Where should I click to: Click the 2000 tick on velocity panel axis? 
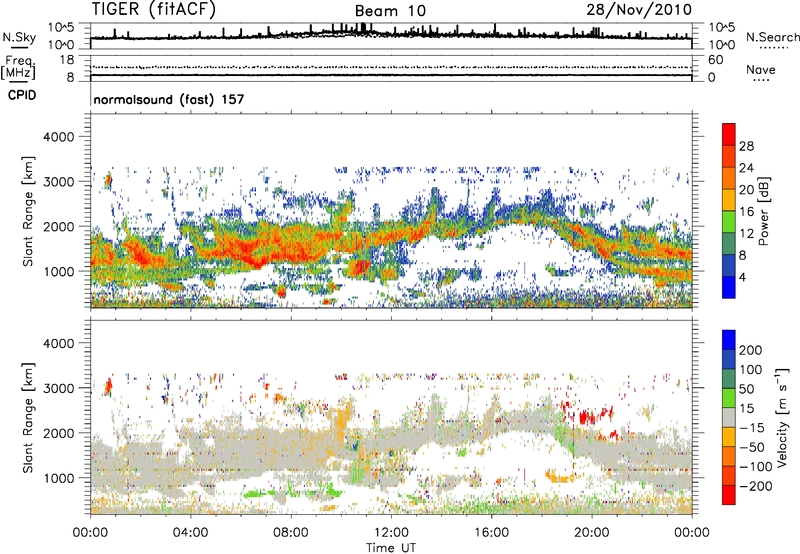[x=58, y=433]
